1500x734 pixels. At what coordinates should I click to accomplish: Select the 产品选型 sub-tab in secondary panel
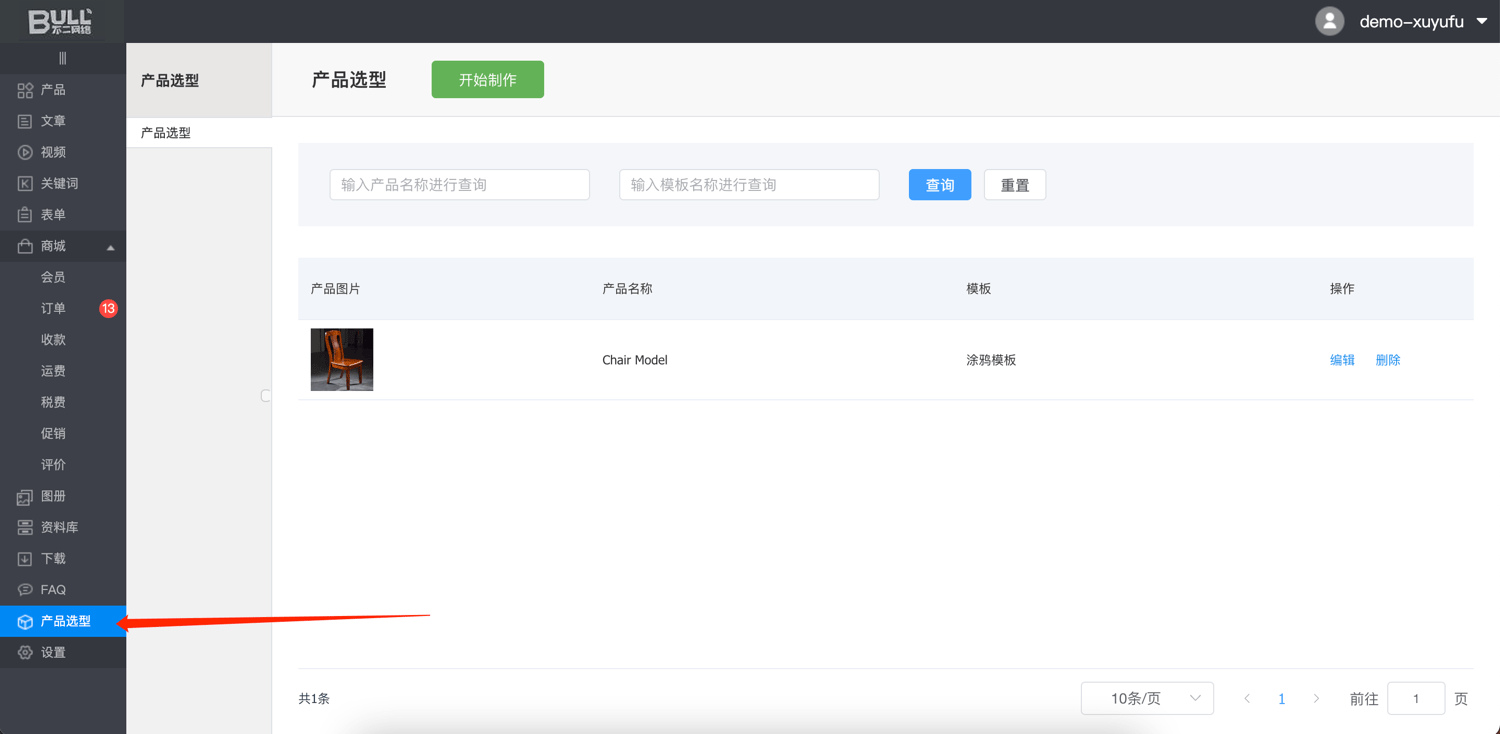tap(166, 132)
